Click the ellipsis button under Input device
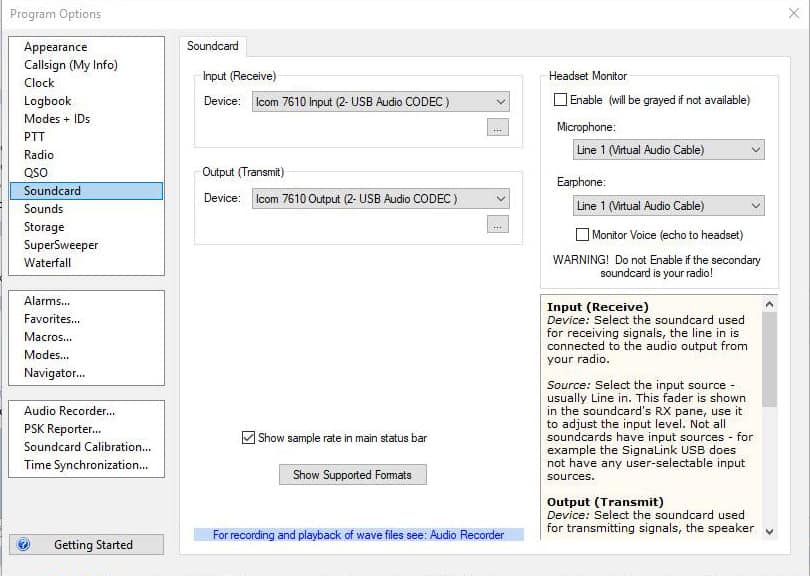Screen dimensions: 810x576 click(x=497, y=128)
